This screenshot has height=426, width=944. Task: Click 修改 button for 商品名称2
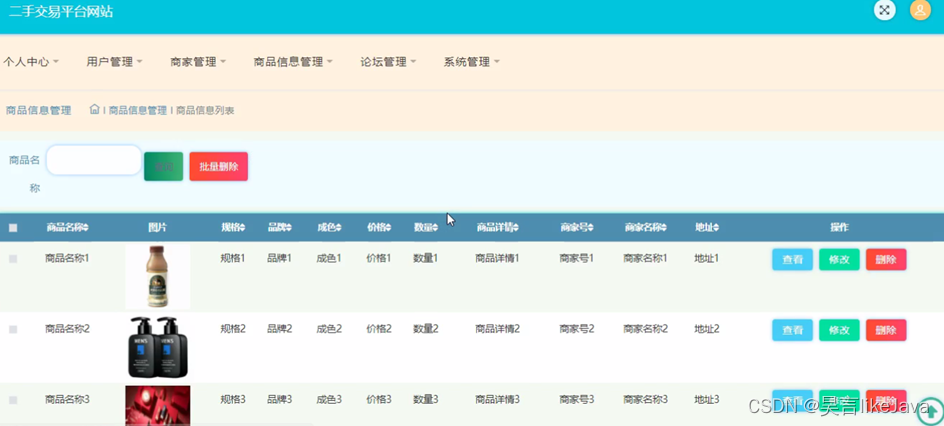tap(839, 330)
